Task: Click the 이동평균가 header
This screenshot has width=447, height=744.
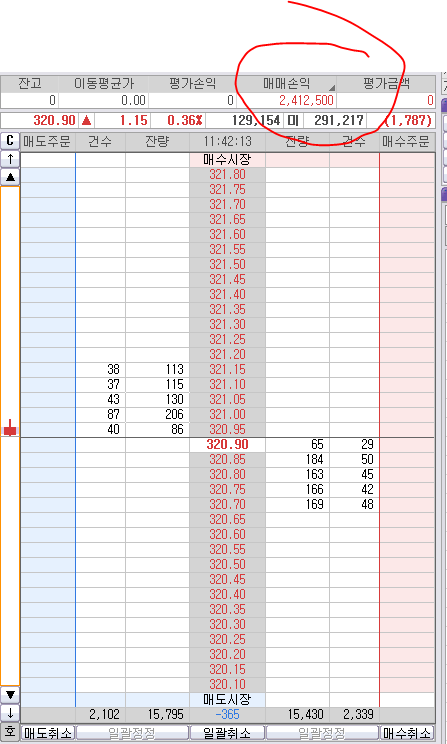Action: tap(104, 84)
